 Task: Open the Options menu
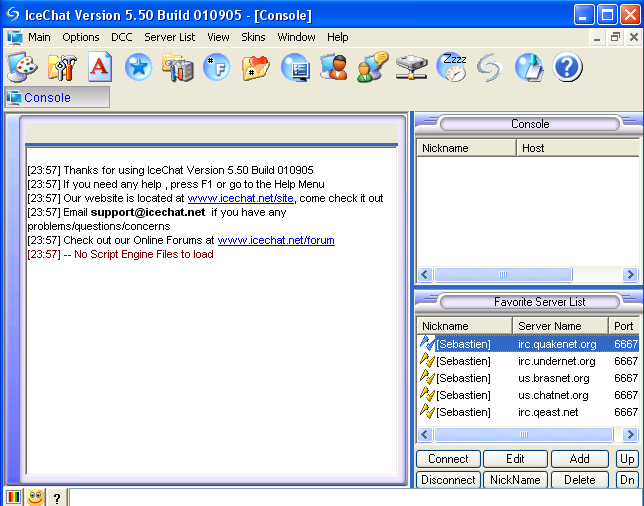click(x=80, y=37)
